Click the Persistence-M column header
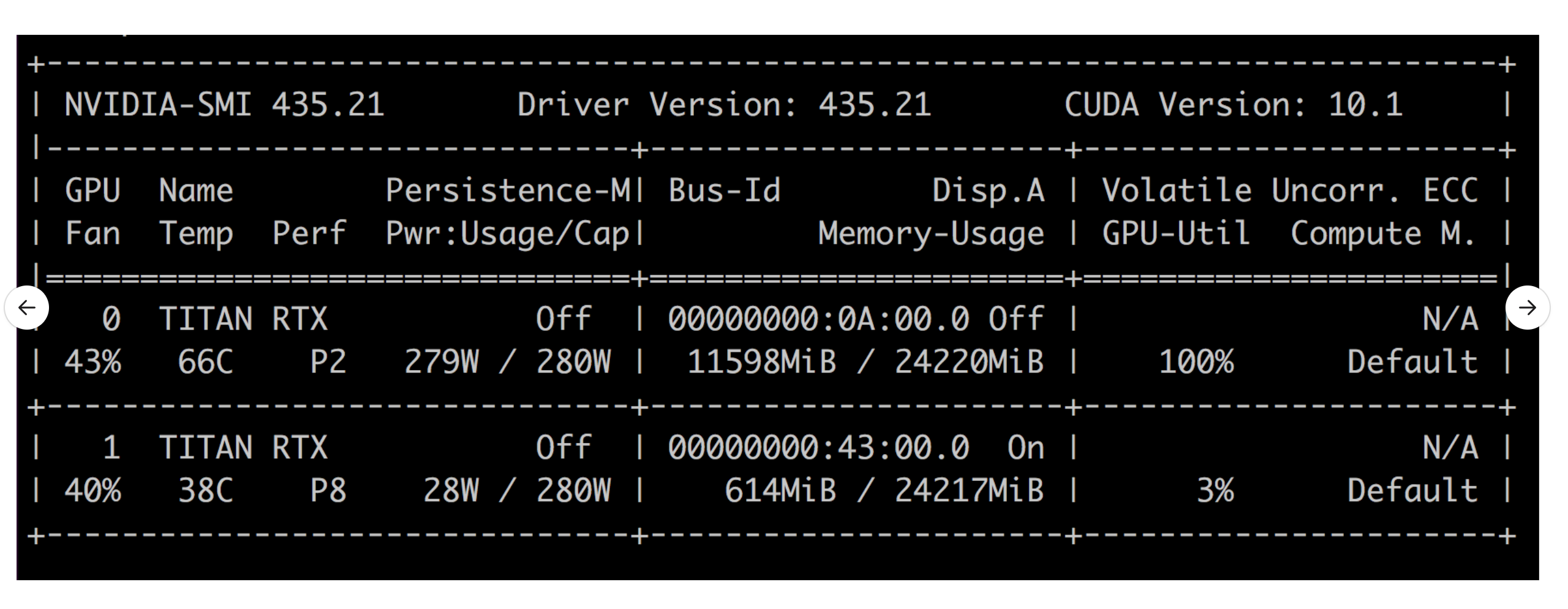1568x609 pixels. pos(507,191)
